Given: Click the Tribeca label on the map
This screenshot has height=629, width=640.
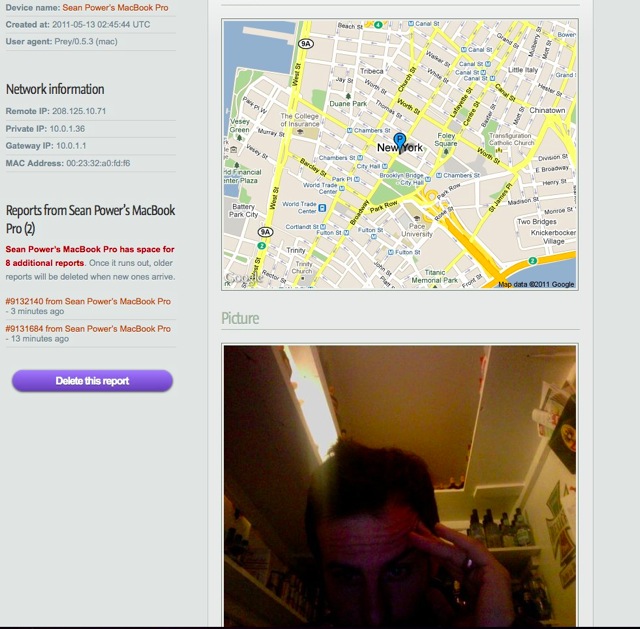Looking at the screenshot, I should [x=371, y=71].
